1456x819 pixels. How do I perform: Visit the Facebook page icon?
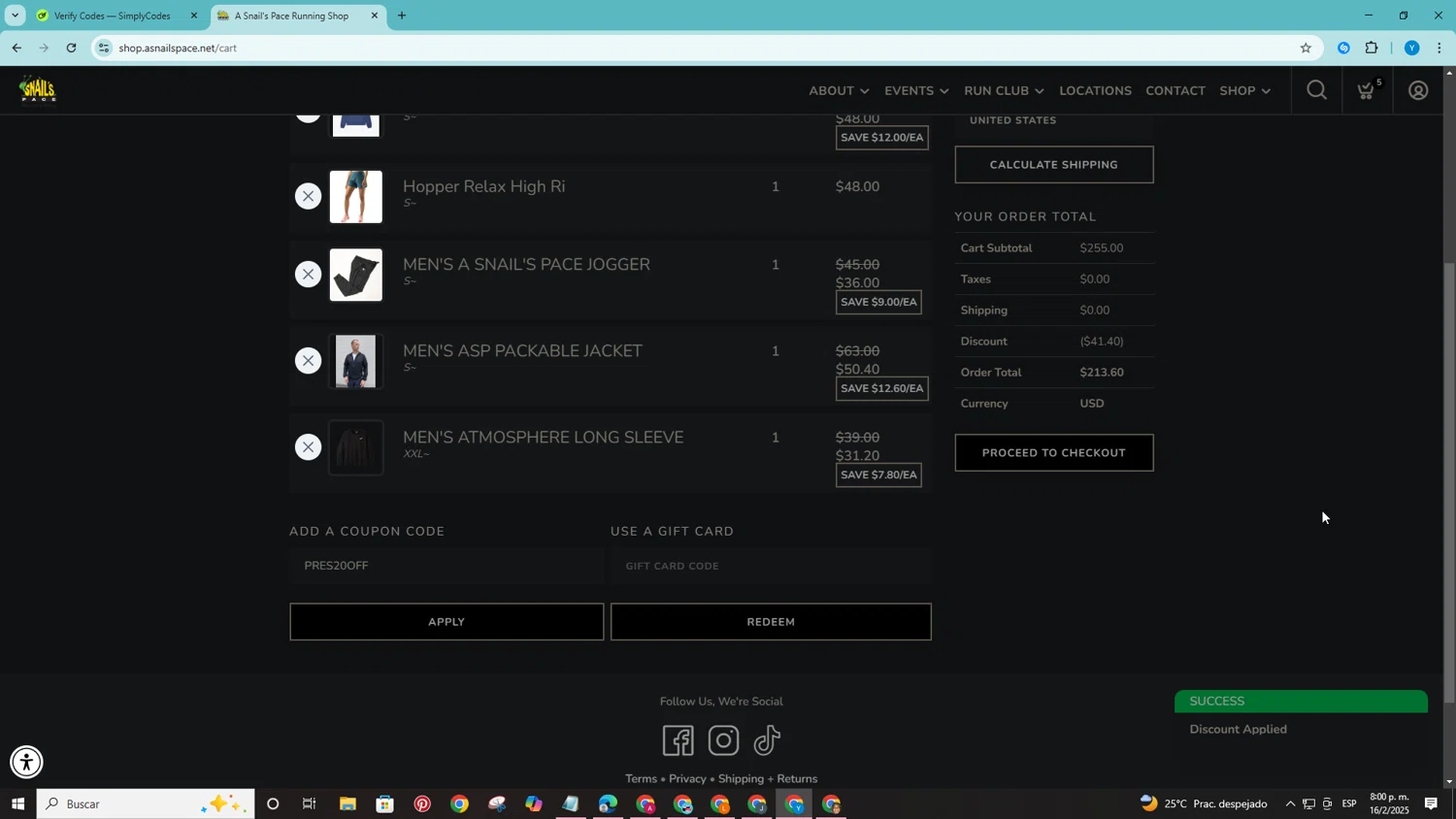pos(678,740)
